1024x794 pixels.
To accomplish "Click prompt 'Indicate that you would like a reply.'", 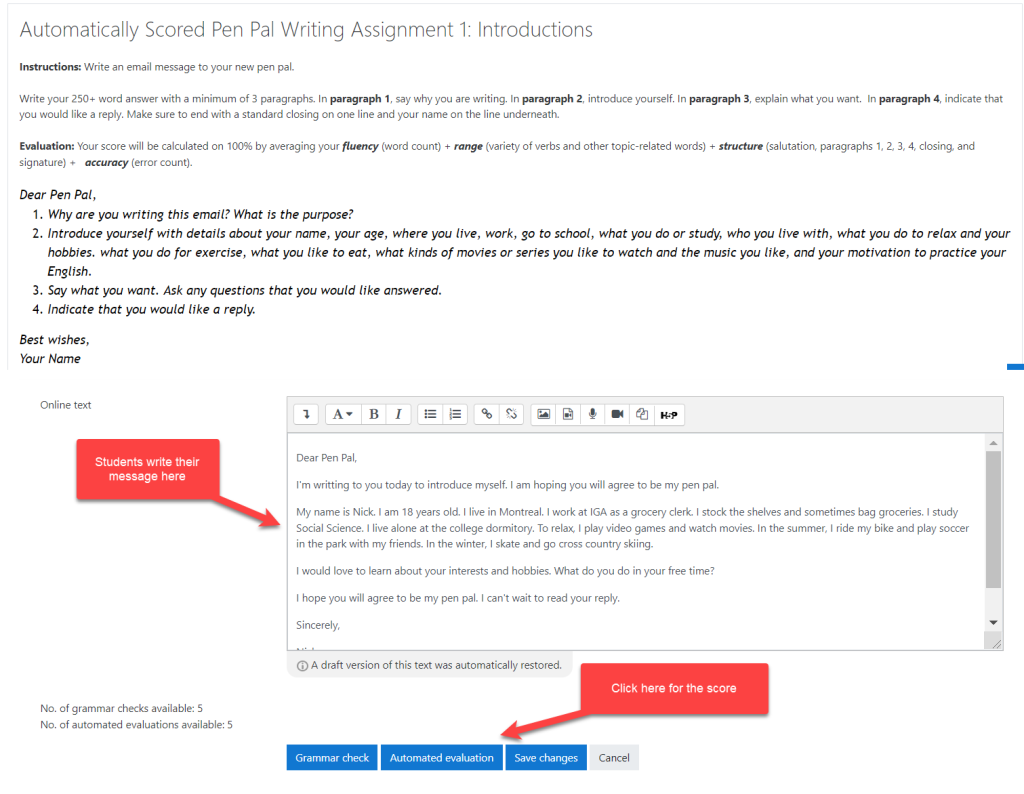I will [x=152, y=309].
